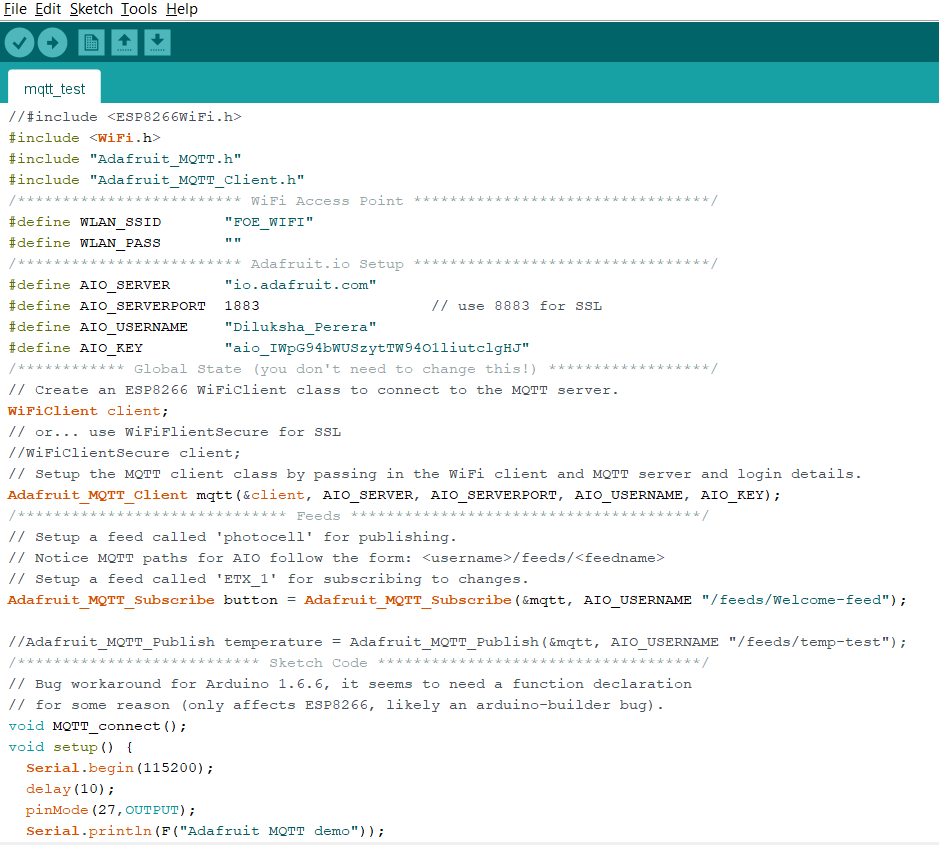Click the commented '//#include <ESP8266WiFi.h>' line
This screenshot has height=845, width=939.
125,117
